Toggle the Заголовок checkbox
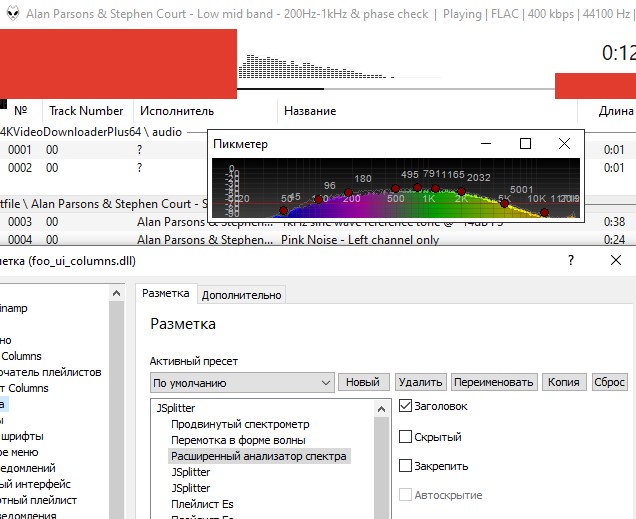 [405, 406]
